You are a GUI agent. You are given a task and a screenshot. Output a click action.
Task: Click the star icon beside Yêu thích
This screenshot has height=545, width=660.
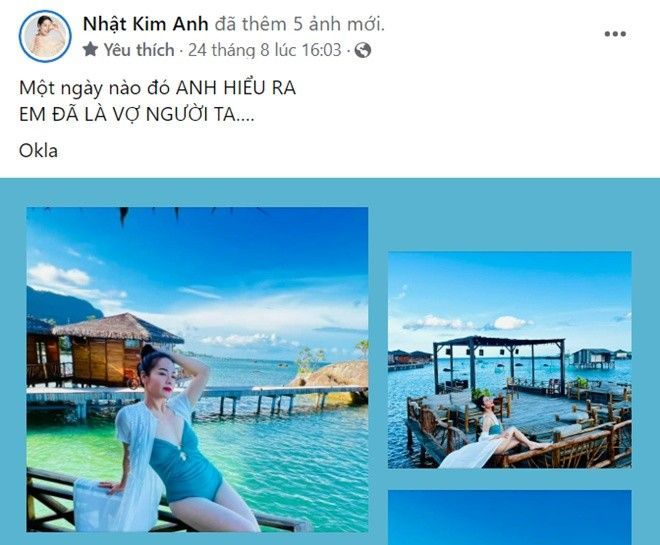[90, 50]
